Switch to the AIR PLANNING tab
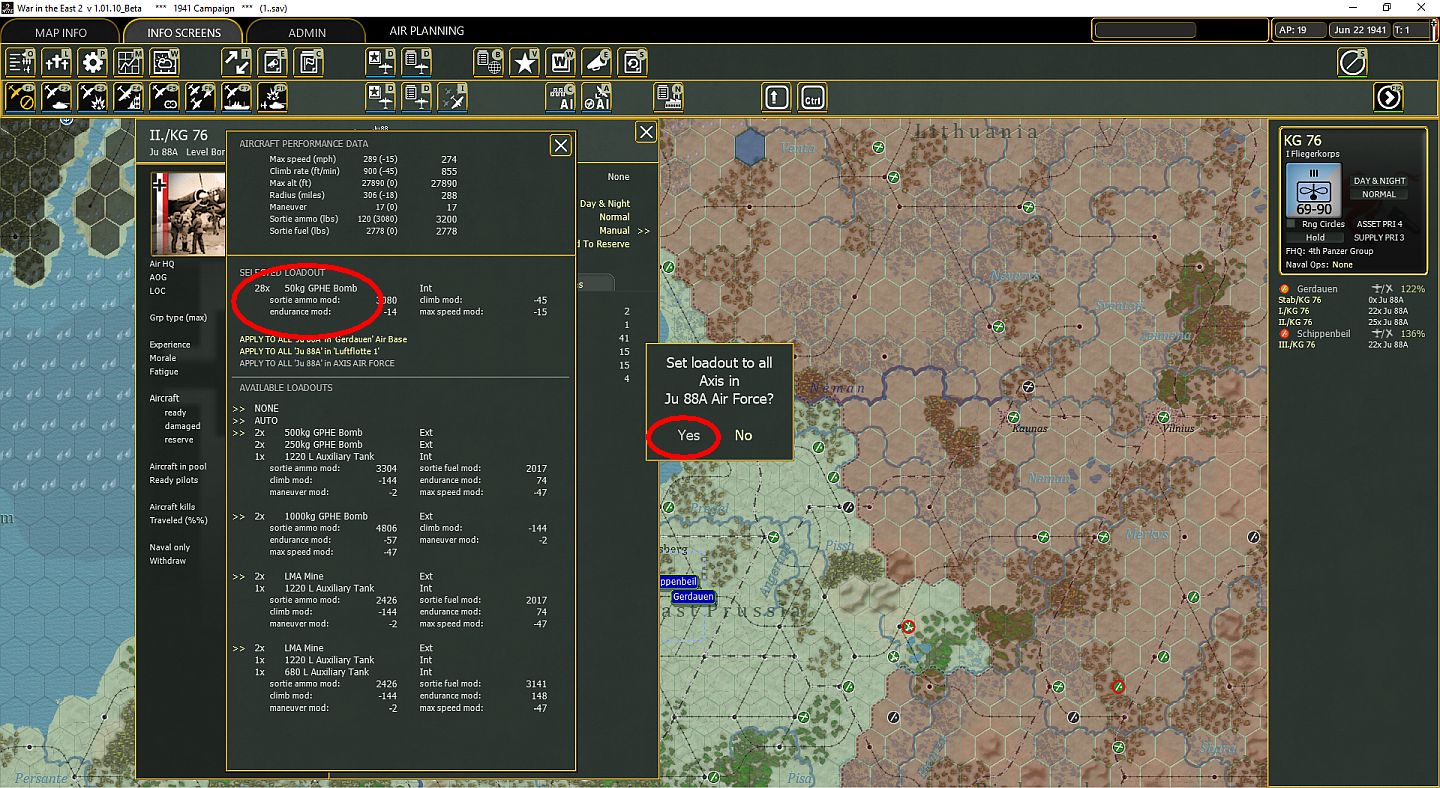1440x788 pixels. pyautogui.click(x=427, y=31)
